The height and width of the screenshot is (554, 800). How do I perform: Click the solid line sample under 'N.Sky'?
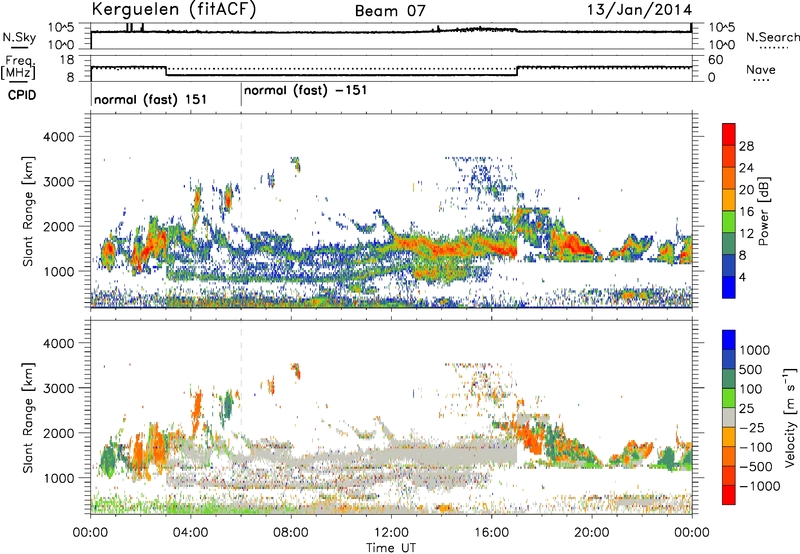[19, 47]
